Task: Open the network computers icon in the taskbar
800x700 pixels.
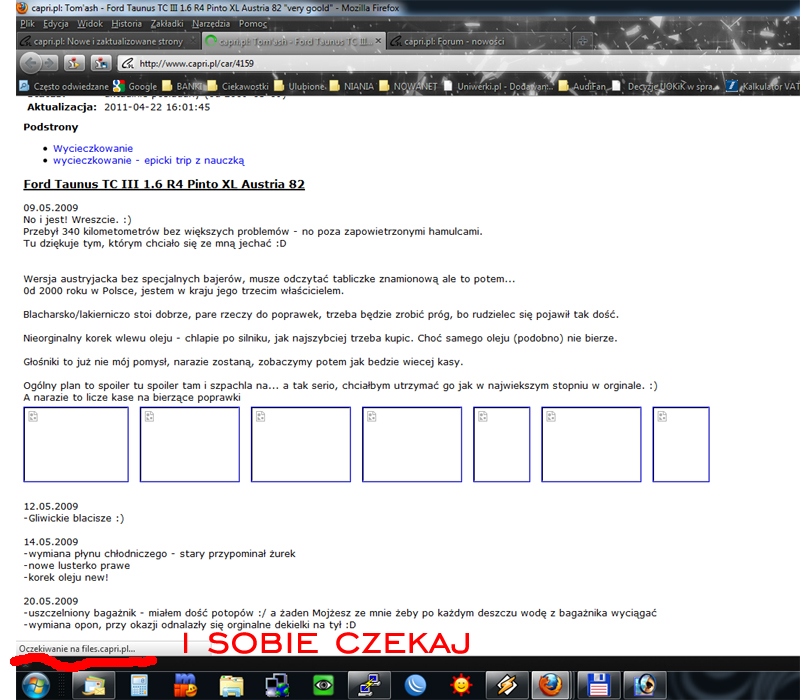Action: coord(277,685)
